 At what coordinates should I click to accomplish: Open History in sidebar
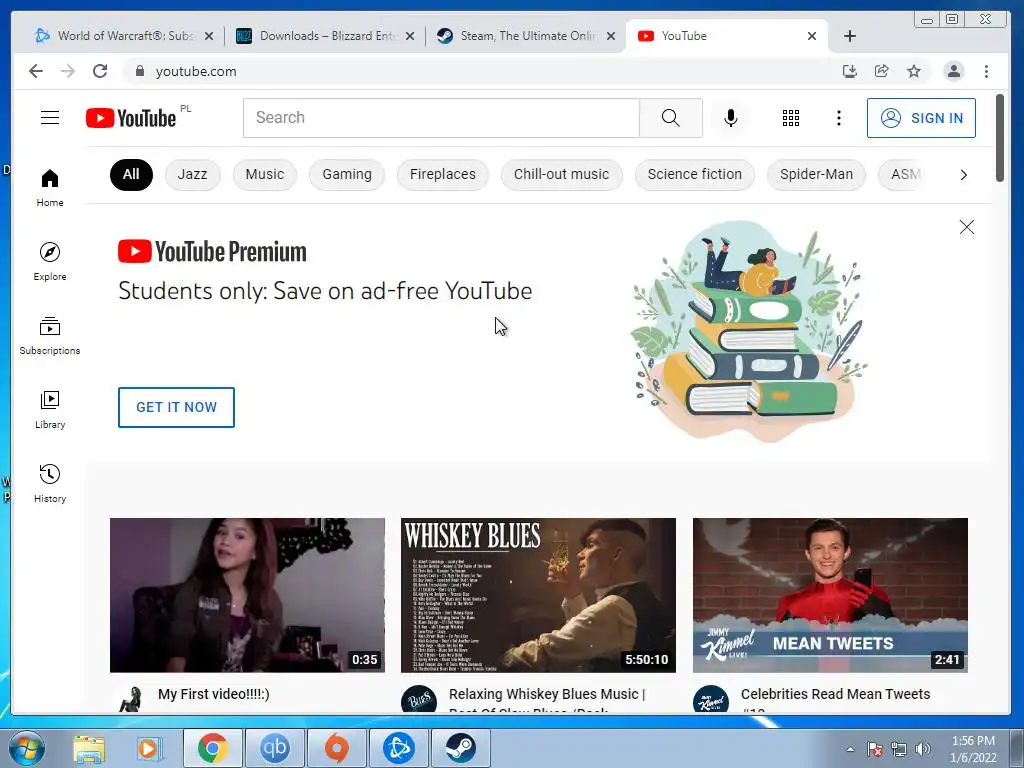pyautogui.click(x=50, y=483)
